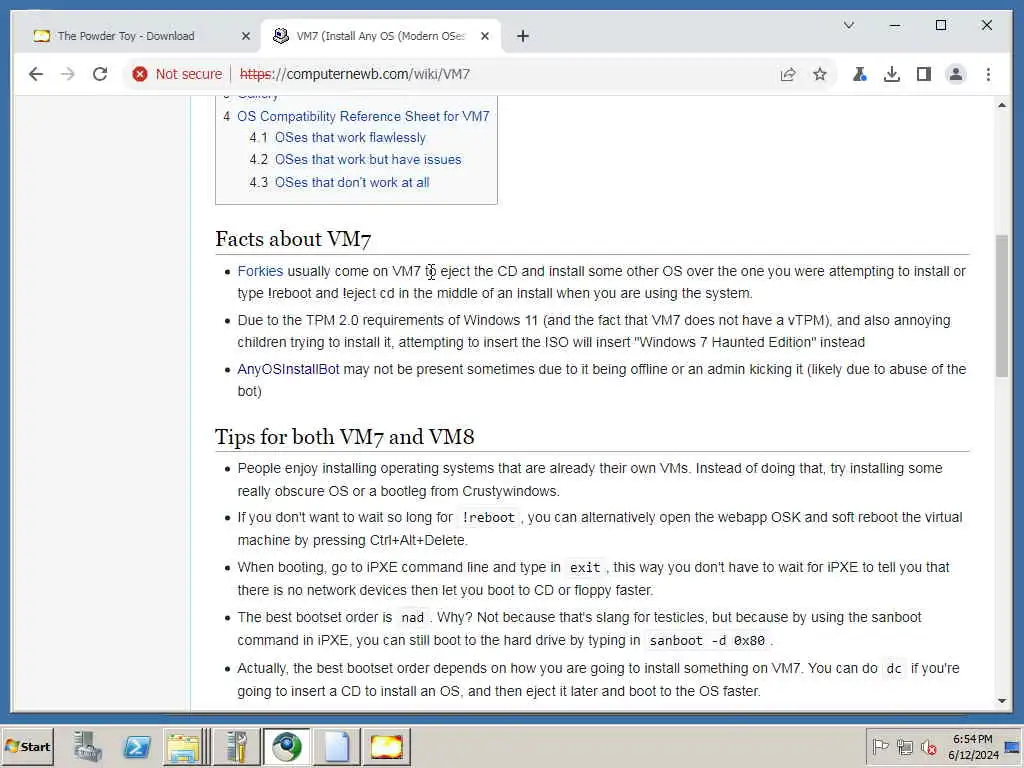1024x768 pixels.
Task: Open the blank document taskbar icon
Action: point(337,747)
